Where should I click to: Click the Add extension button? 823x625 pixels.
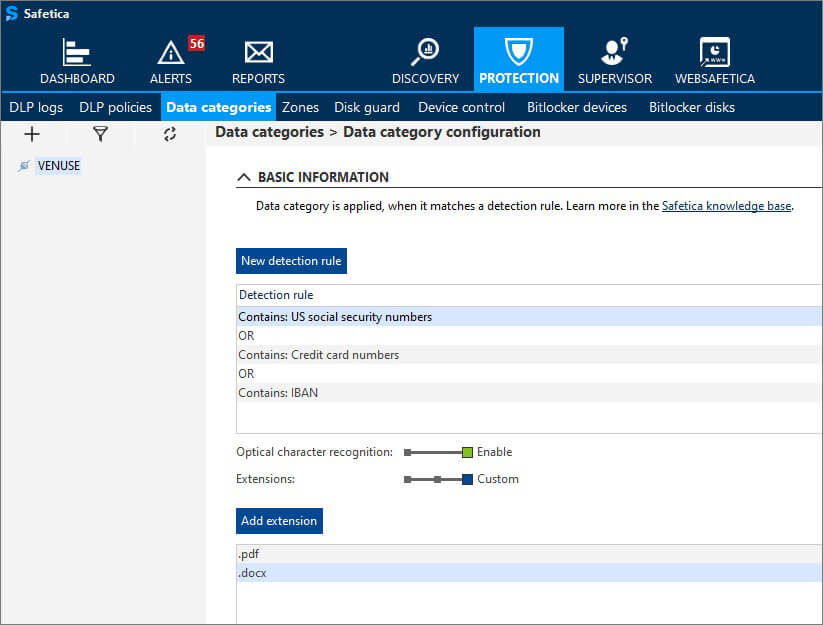click(279, 521)
